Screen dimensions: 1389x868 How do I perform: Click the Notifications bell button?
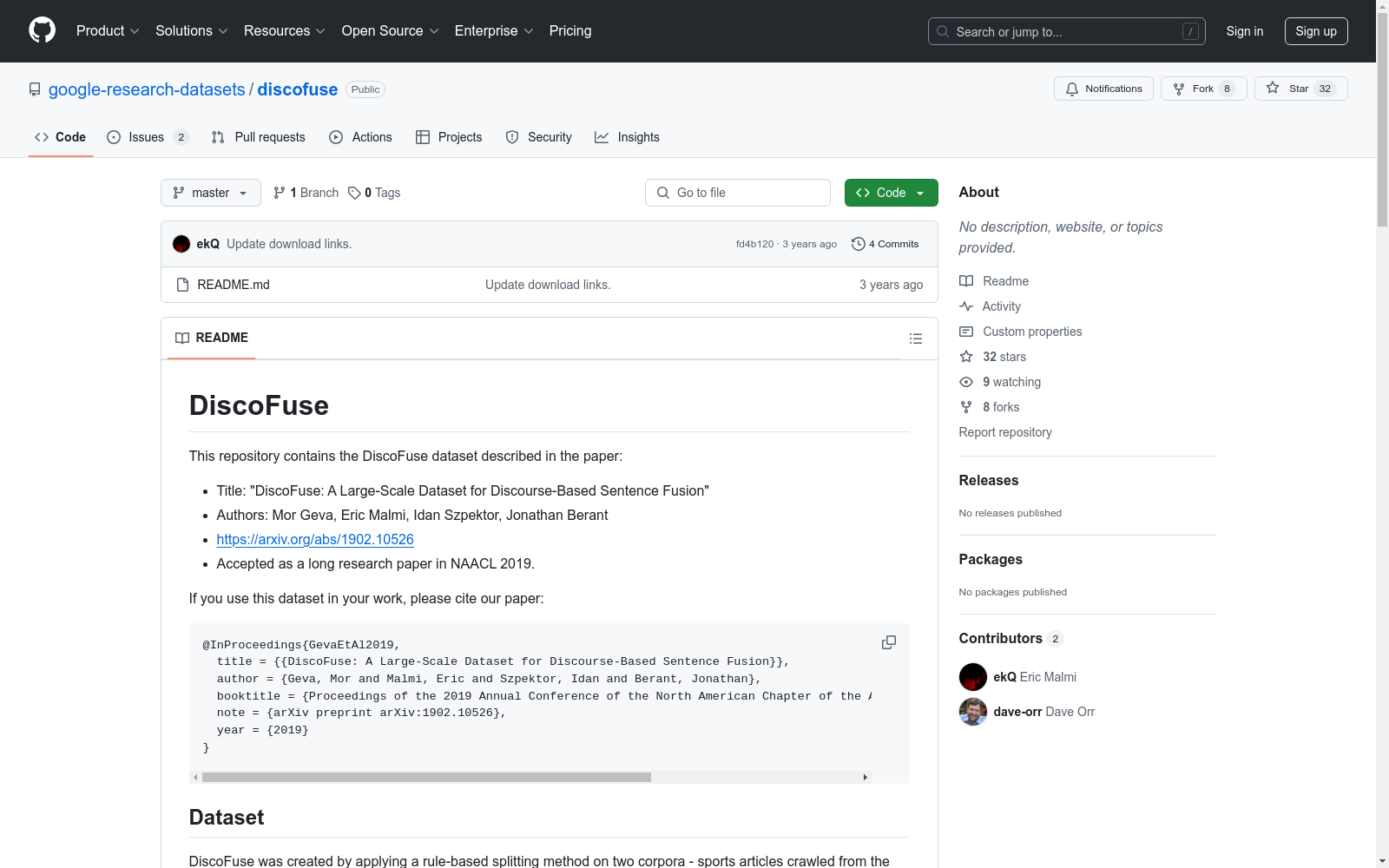click(x=1103, y=89)
